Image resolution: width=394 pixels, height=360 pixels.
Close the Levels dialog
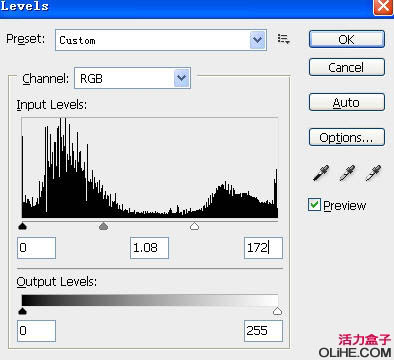[x=383, y=7]
